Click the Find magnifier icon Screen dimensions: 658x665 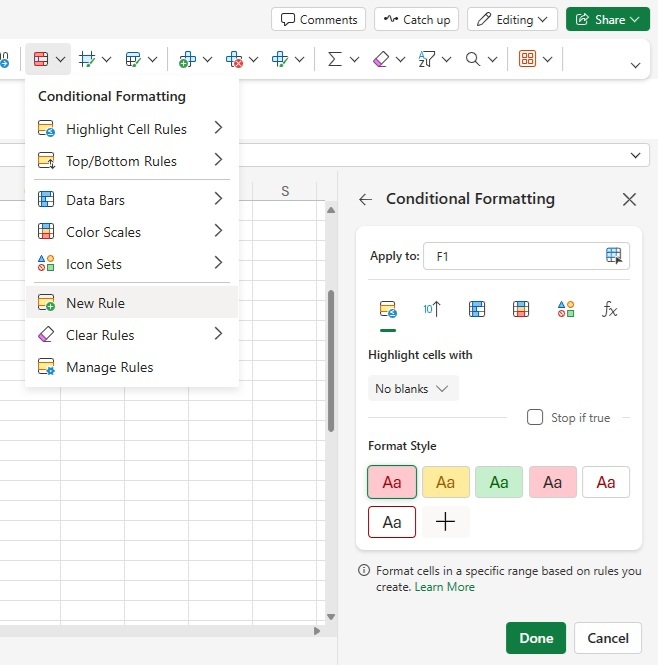473,59
